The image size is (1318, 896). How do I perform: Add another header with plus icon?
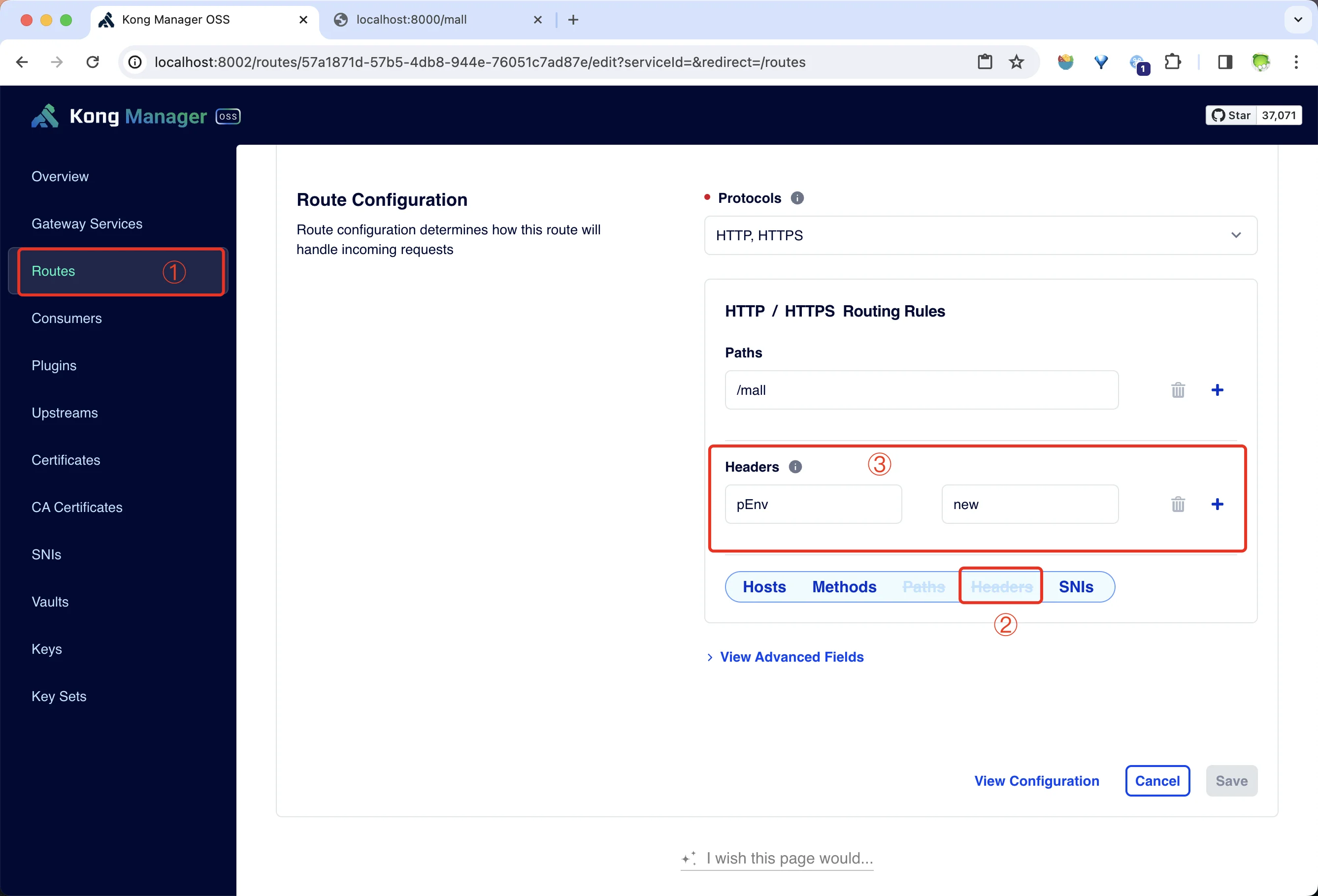pos(1217,504)
